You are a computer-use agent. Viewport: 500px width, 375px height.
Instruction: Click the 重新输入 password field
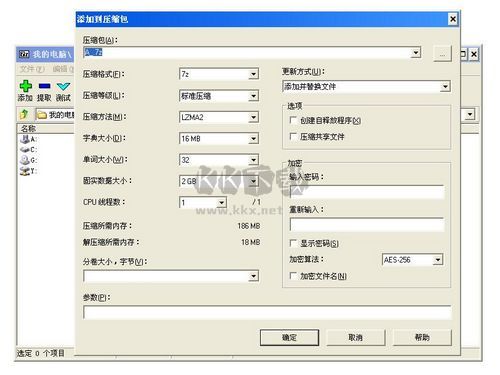coord(367,225)
